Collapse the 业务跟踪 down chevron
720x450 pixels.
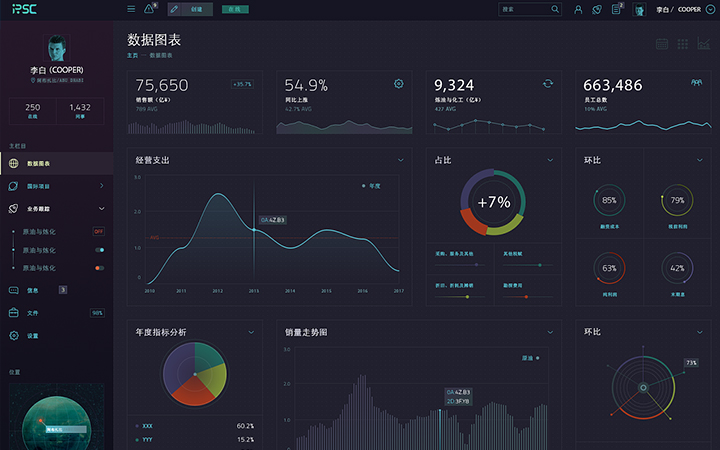point(101,208)
